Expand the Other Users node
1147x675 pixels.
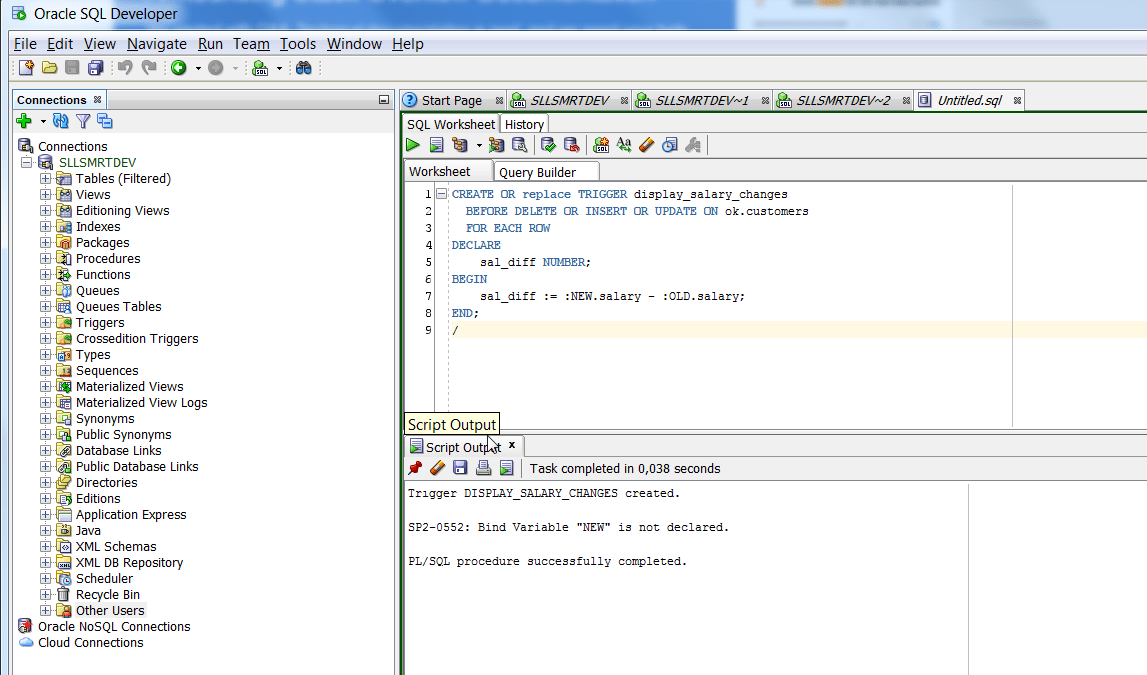45,611
